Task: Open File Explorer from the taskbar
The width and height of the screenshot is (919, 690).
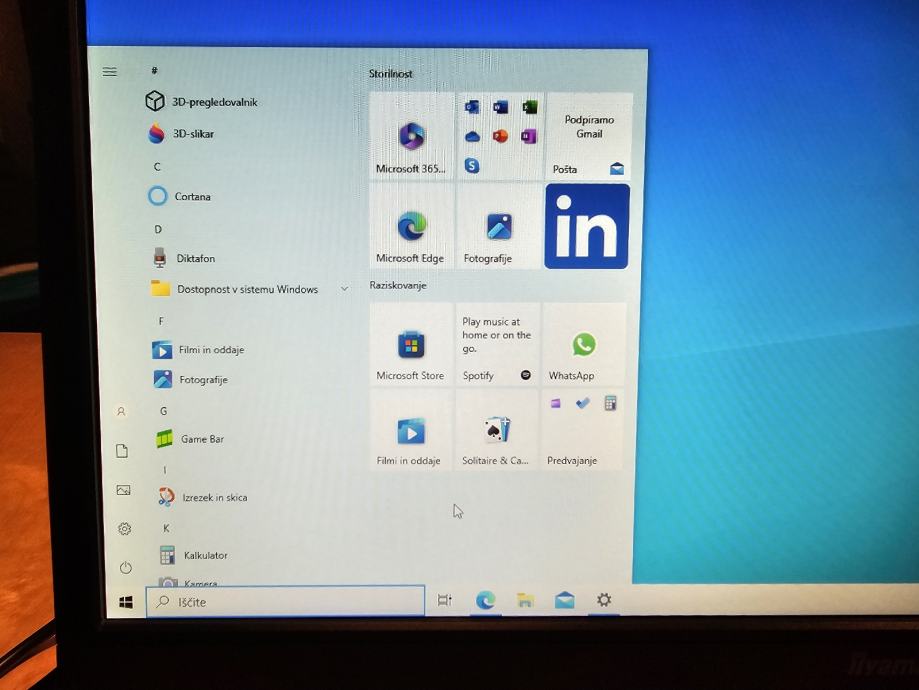Action: pos(525,600)
